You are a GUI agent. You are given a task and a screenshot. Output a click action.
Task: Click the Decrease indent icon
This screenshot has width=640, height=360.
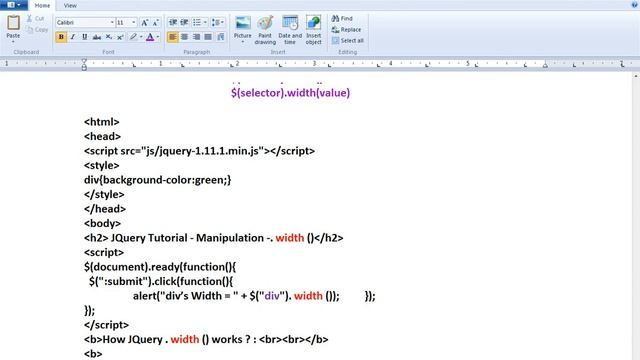point(173,22)
